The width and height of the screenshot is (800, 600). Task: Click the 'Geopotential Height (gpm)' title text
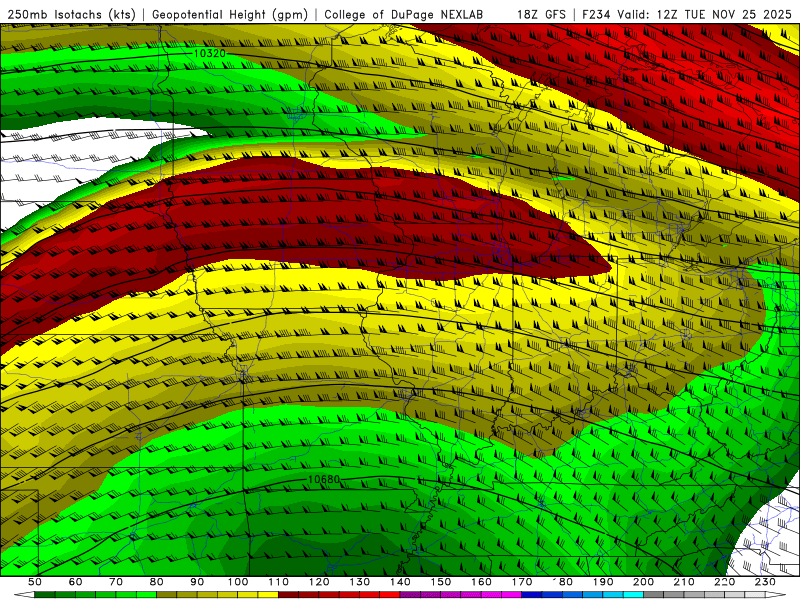230,15
